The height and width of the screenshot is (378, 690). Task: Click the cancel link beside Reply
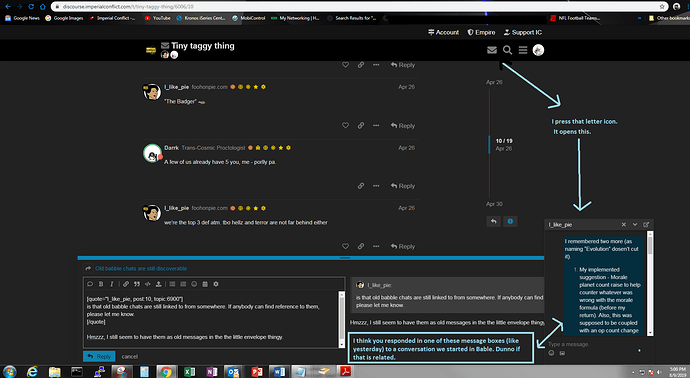(130, 356)
